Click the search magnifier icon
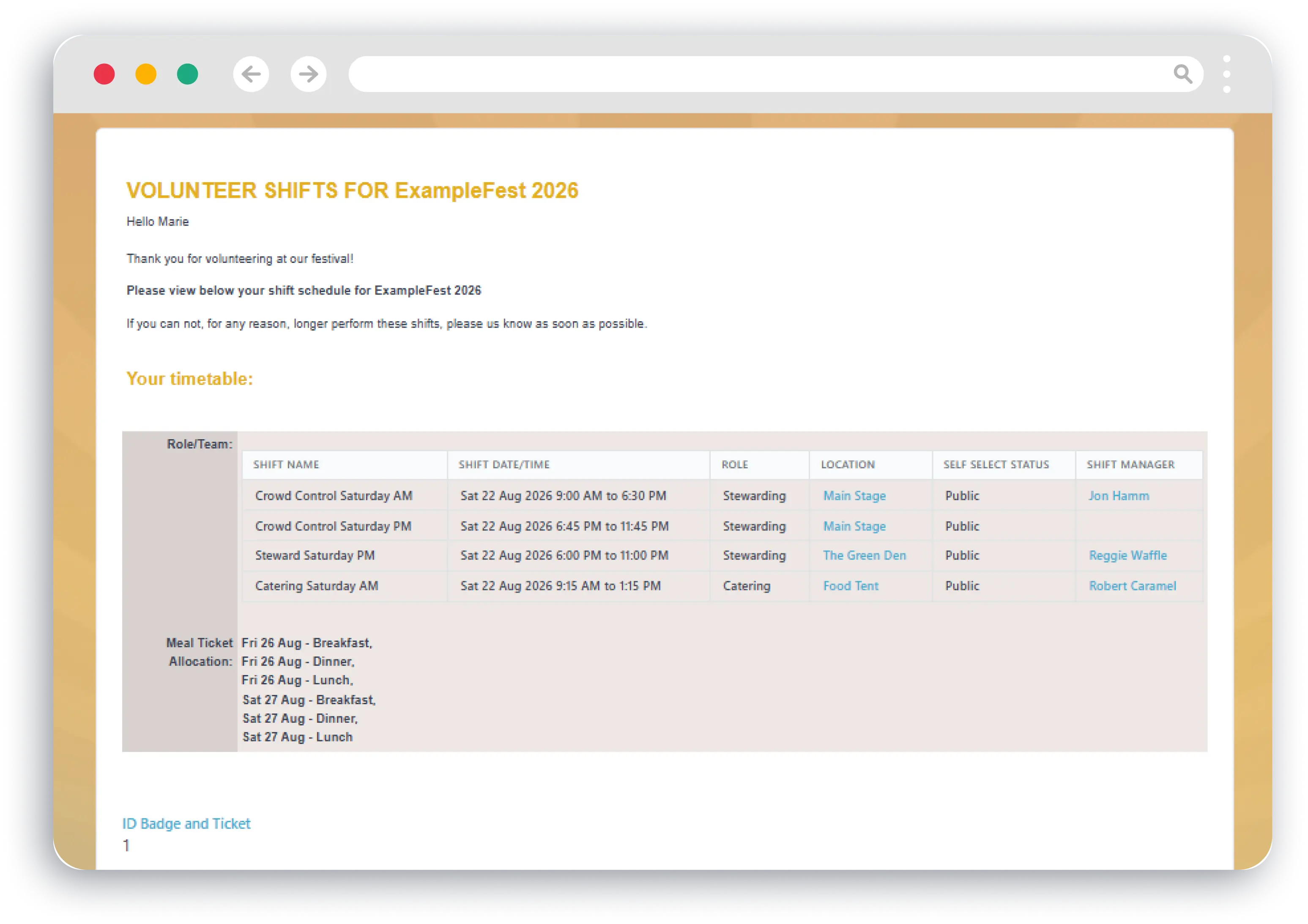 point(1183,74)
